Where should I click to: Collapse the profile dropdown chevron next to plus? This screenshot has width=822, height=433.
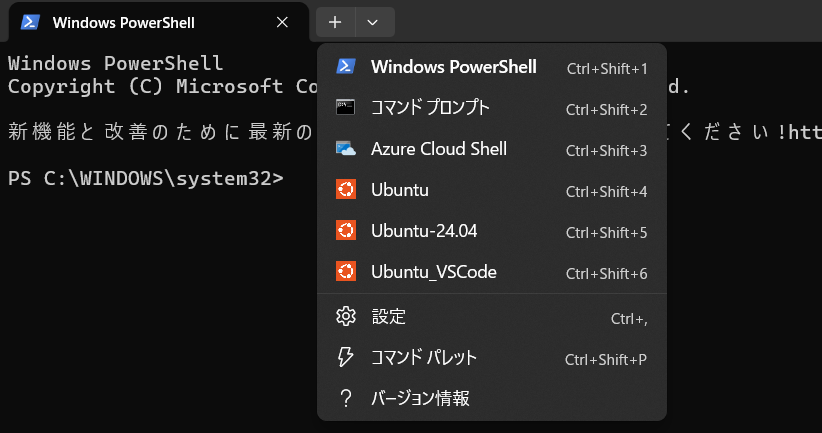373,22
